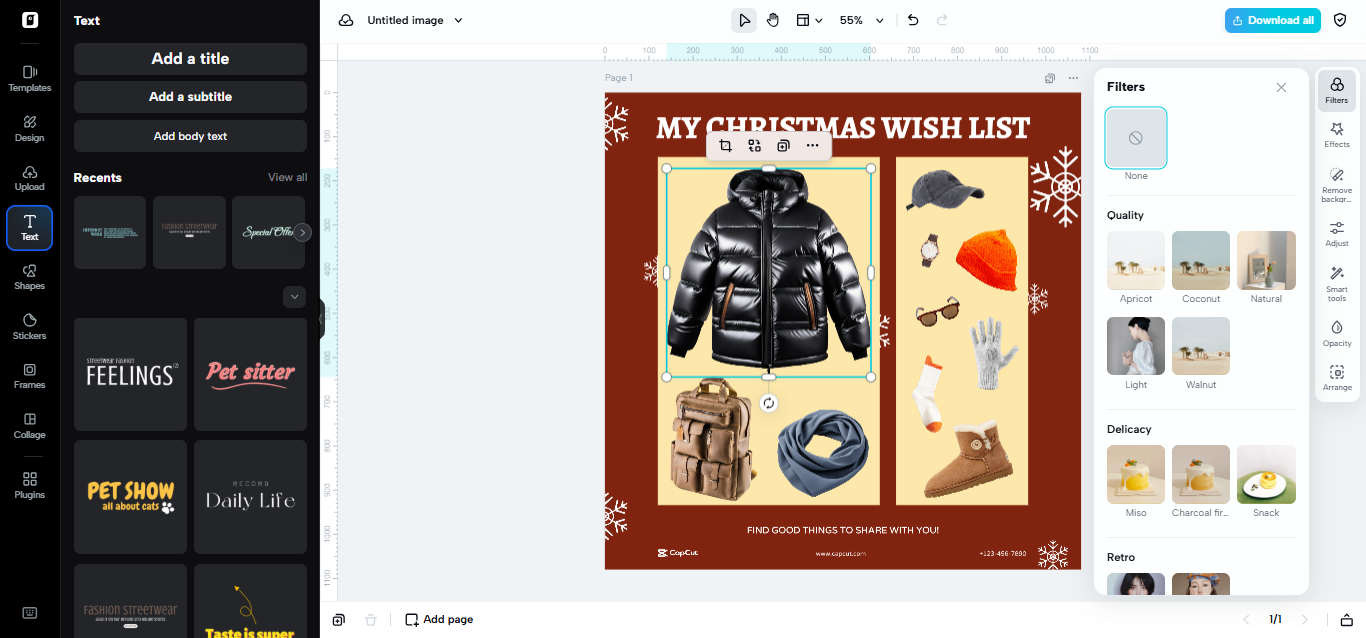Click the undo arrow
Screen dimensions: 1366x638
[913, 20]
